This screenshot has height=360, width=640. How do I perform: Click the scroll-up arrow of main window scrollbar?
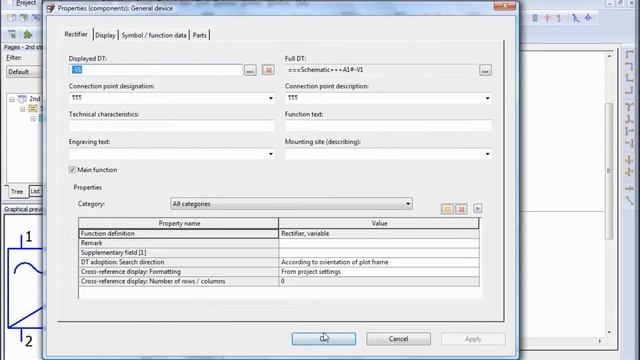pyautogui.click(x=609, y=56)
